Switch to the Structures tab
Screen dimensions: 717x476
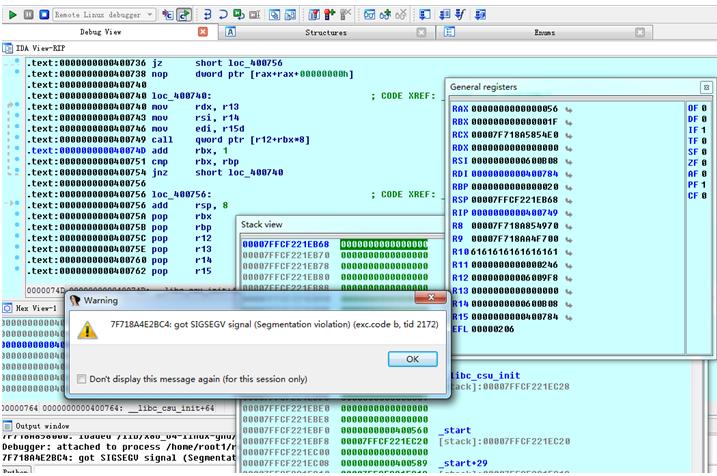[325, 32]
